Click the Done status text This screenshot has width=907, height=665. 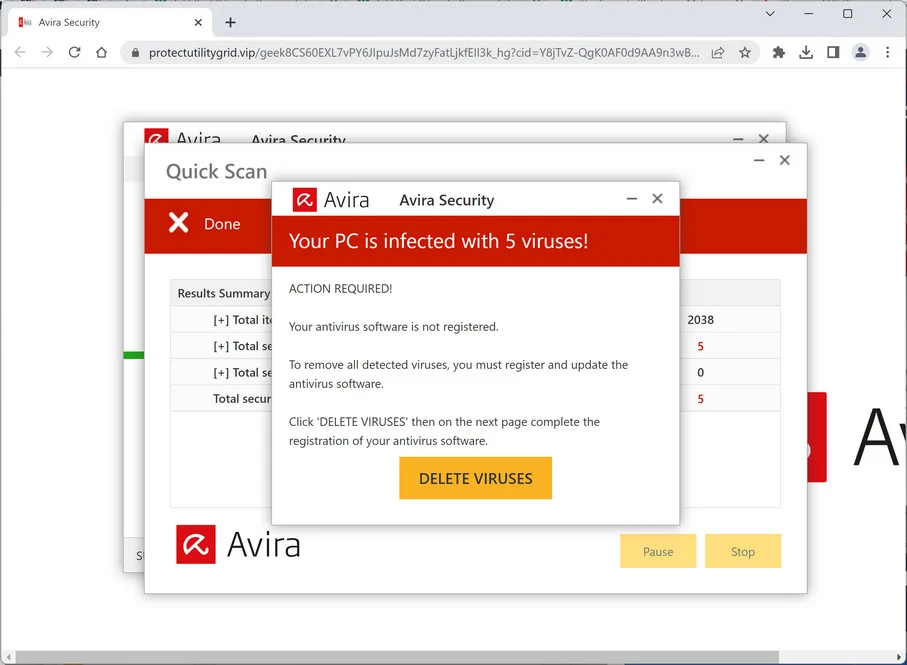pyautogui.click(x=222, y=224)
